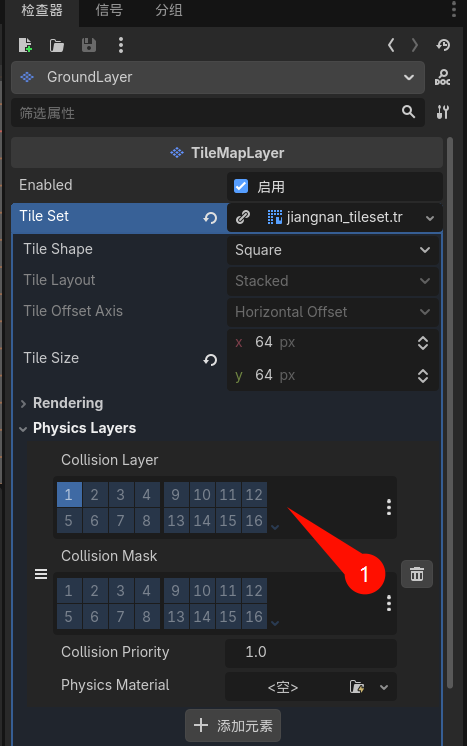
Task: Open the object history icon
Action: click(x=443, y=45)
